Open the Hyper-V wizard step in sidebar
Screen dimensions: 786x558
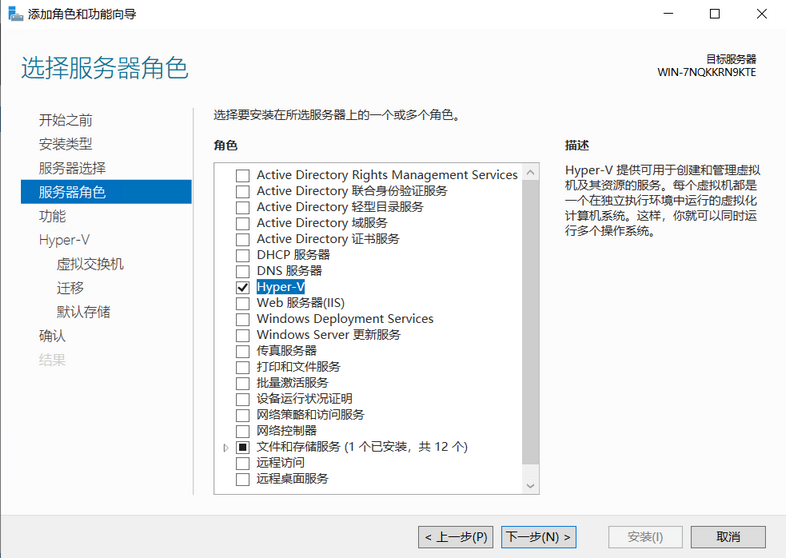64,240
